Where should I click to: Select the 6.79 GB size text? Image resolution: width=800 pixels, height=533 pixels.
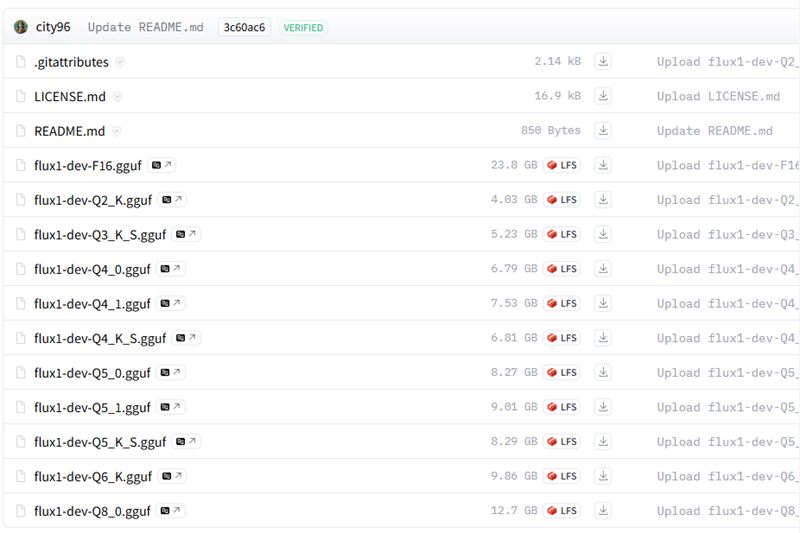(514, 268)
